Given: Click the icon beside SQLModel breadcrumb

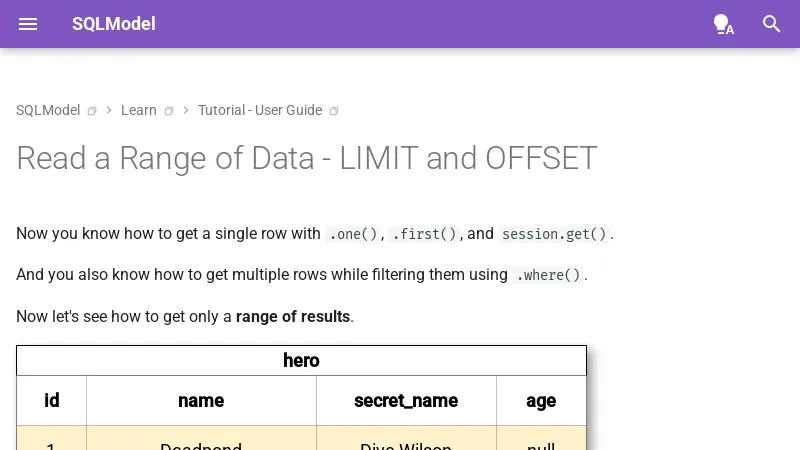Looking at the screenshot, I should [x=92, y=111].
